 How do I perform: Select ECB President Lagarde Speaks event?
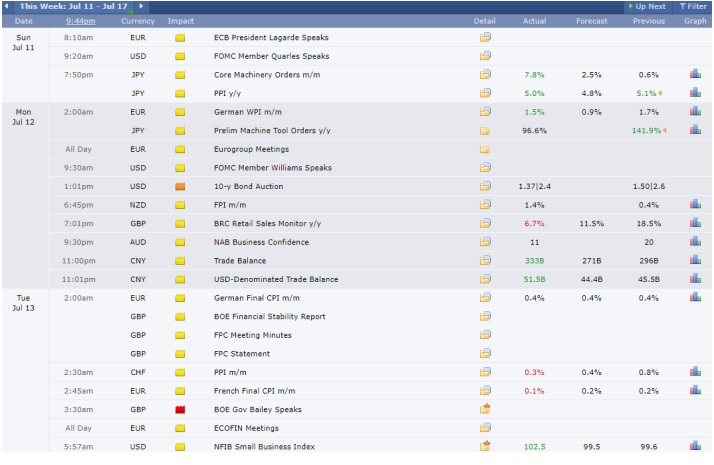pyautogui.click(x=271, y=37)
